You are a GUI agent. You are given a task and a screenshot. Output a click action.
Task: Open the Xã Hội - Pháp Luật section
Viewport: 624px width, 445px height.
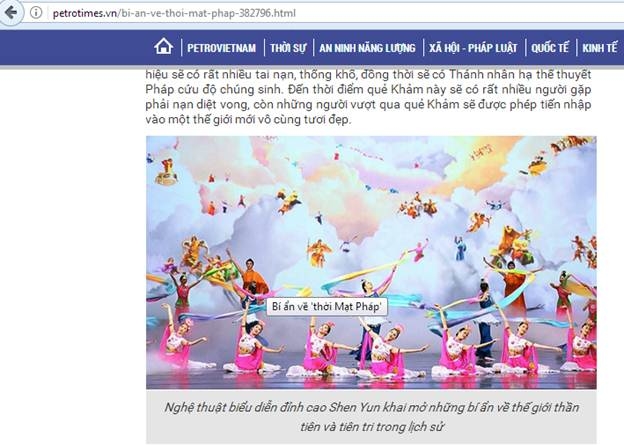(x=473, y=48)
